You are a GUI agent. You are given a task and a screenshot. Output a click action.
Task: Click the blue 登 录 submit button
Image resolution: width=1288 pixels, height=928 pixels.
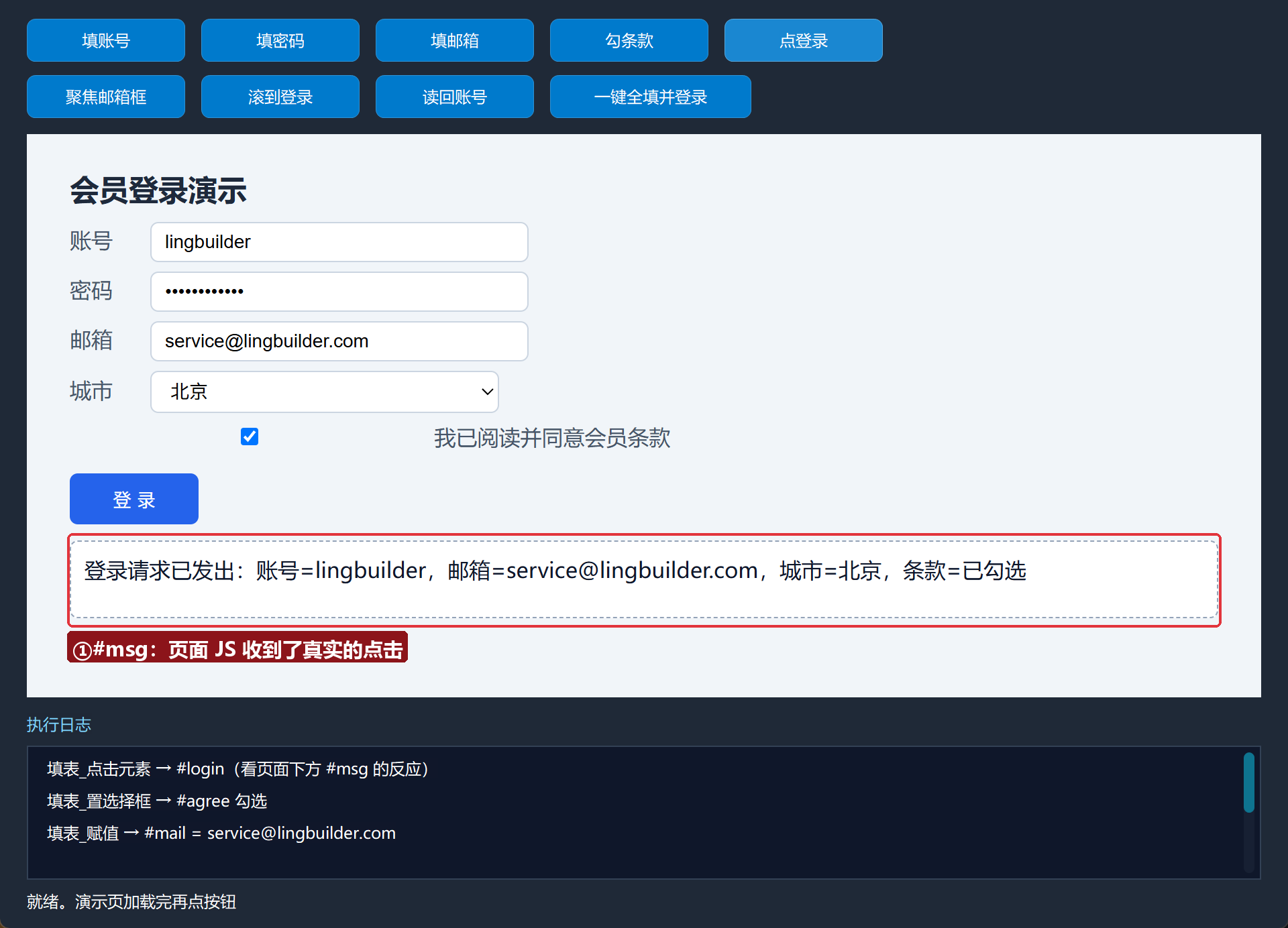pos(134,499)
